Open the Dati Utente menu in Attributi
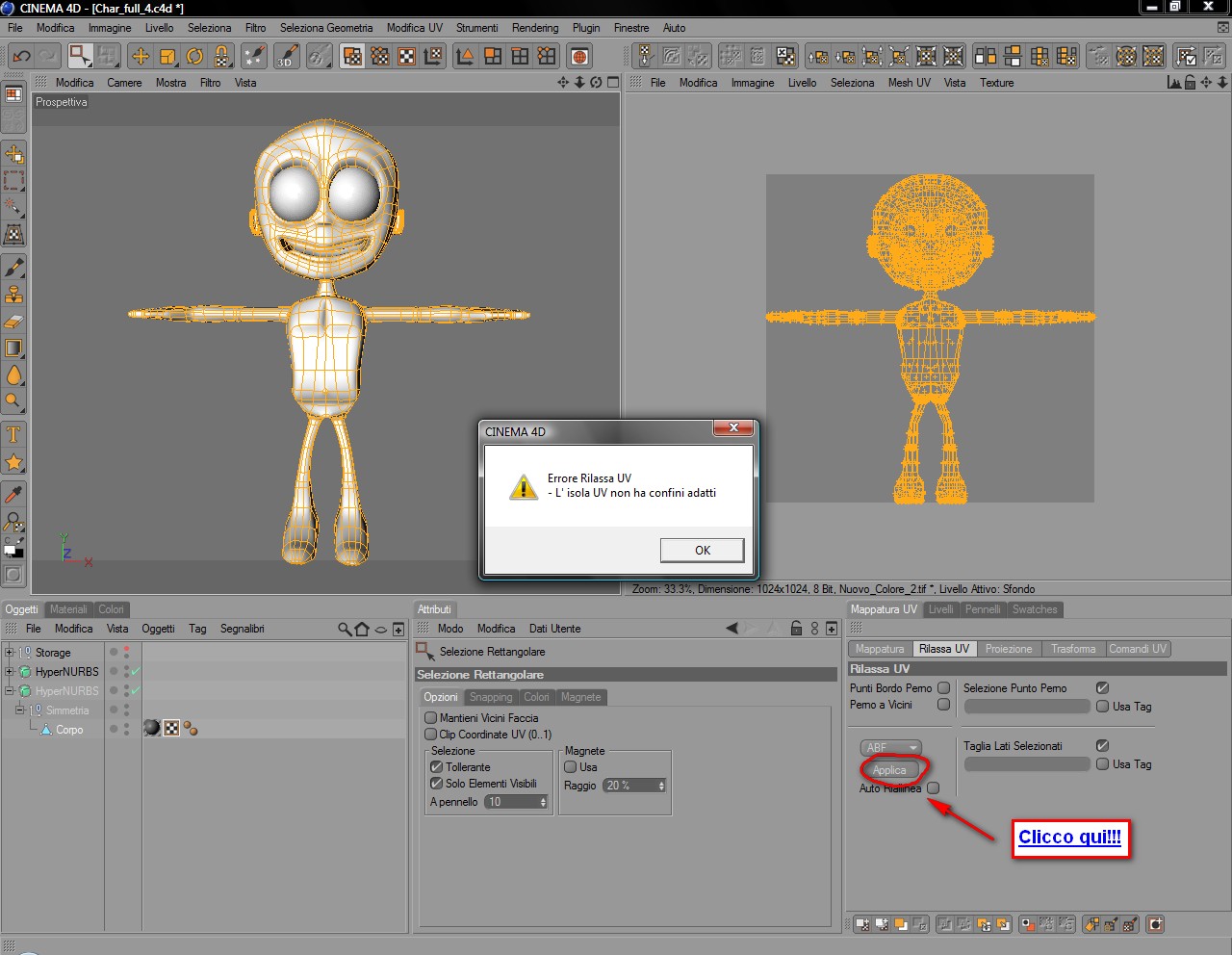The image size is (1232, 955). pyautogui.click(x=555, y=629)
